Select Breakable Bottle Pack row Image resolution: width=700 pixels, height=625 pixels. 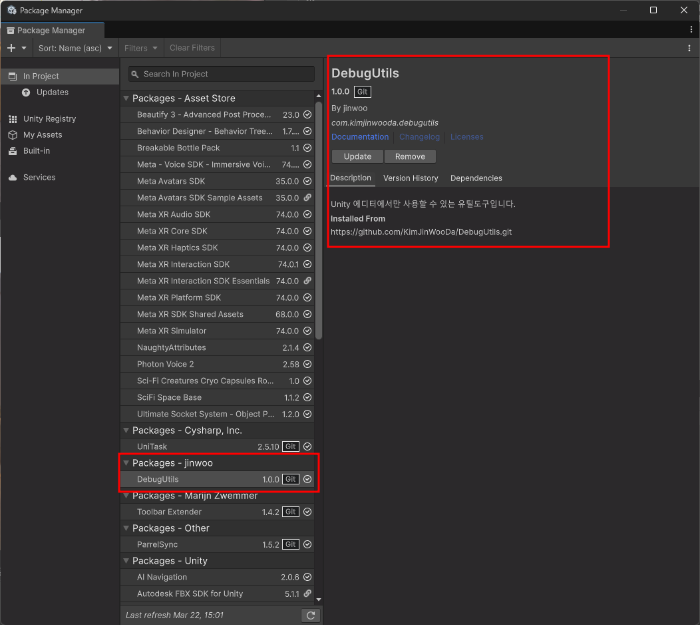click(x=217, y=148)
